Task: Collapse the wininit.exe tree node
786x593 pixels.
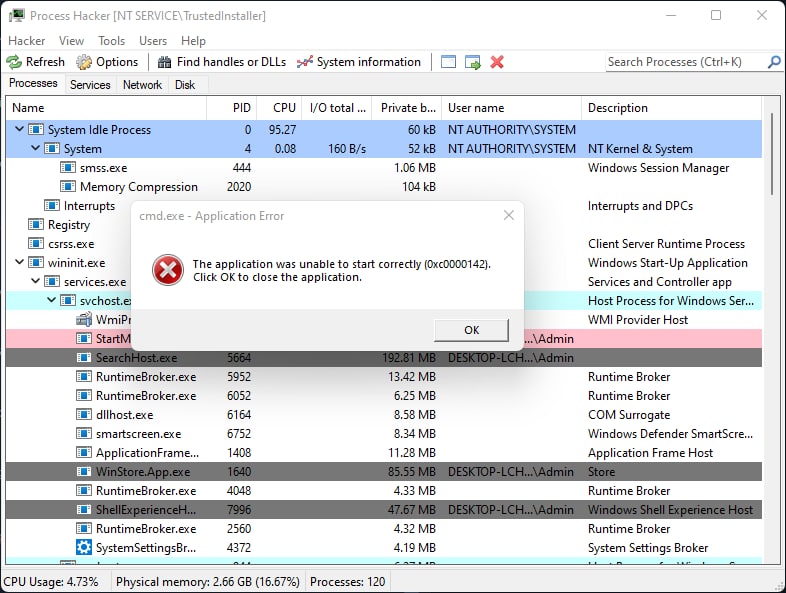Action: [20, 262]
